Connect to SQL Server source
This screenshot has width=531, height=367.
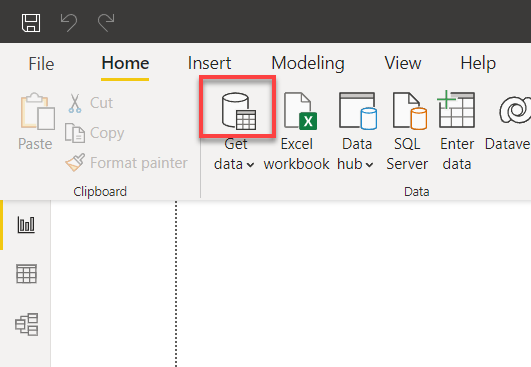(x=408, y=131)
